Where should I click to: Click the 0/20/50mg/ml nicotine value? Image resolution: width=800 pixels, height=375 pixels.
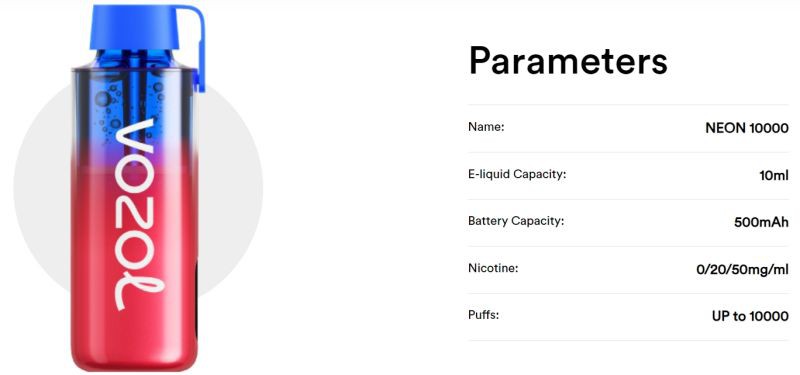(x=742, y=270)
